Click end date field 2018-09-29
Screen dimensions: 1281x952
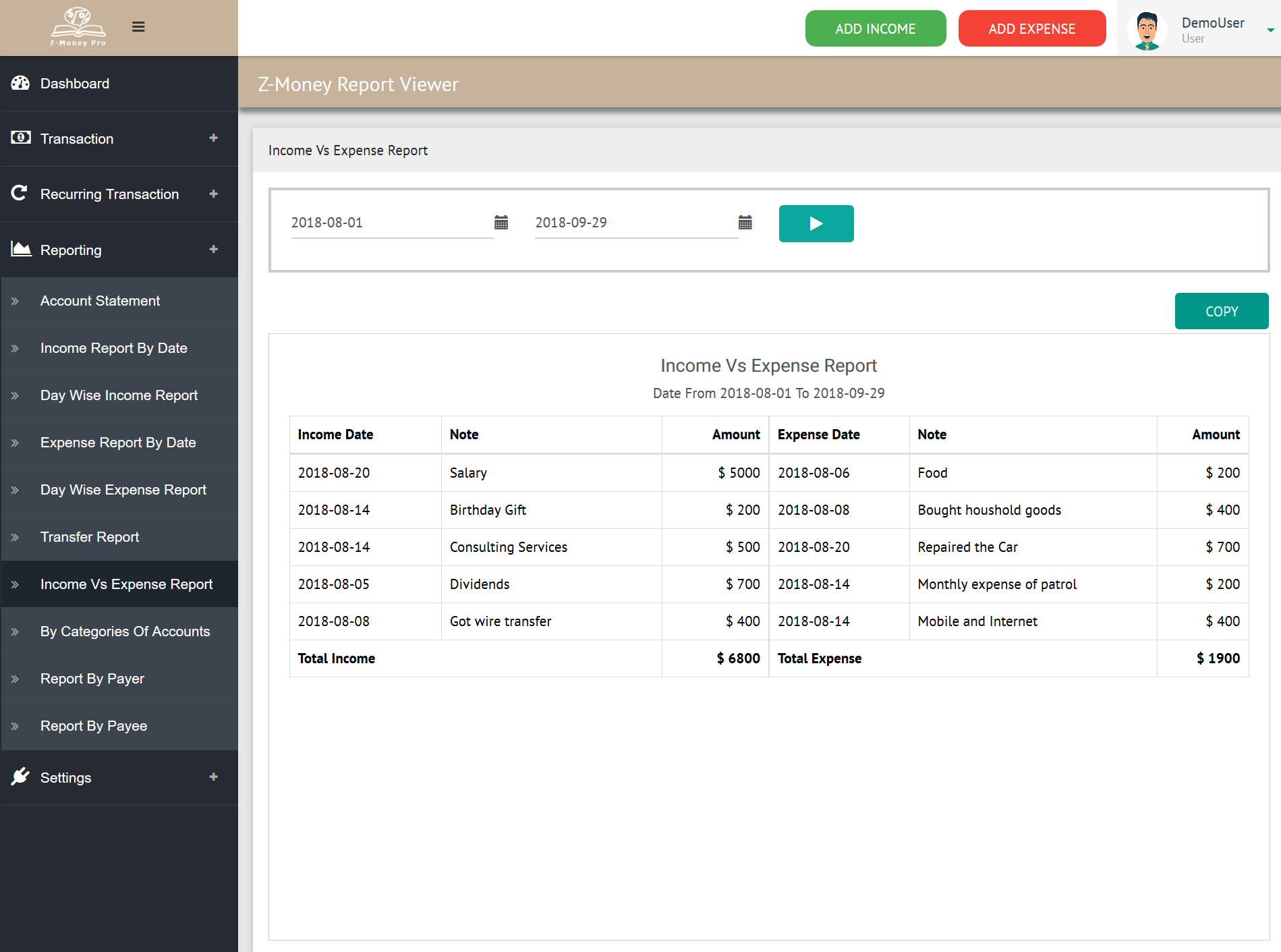click(x=637, y=223)
